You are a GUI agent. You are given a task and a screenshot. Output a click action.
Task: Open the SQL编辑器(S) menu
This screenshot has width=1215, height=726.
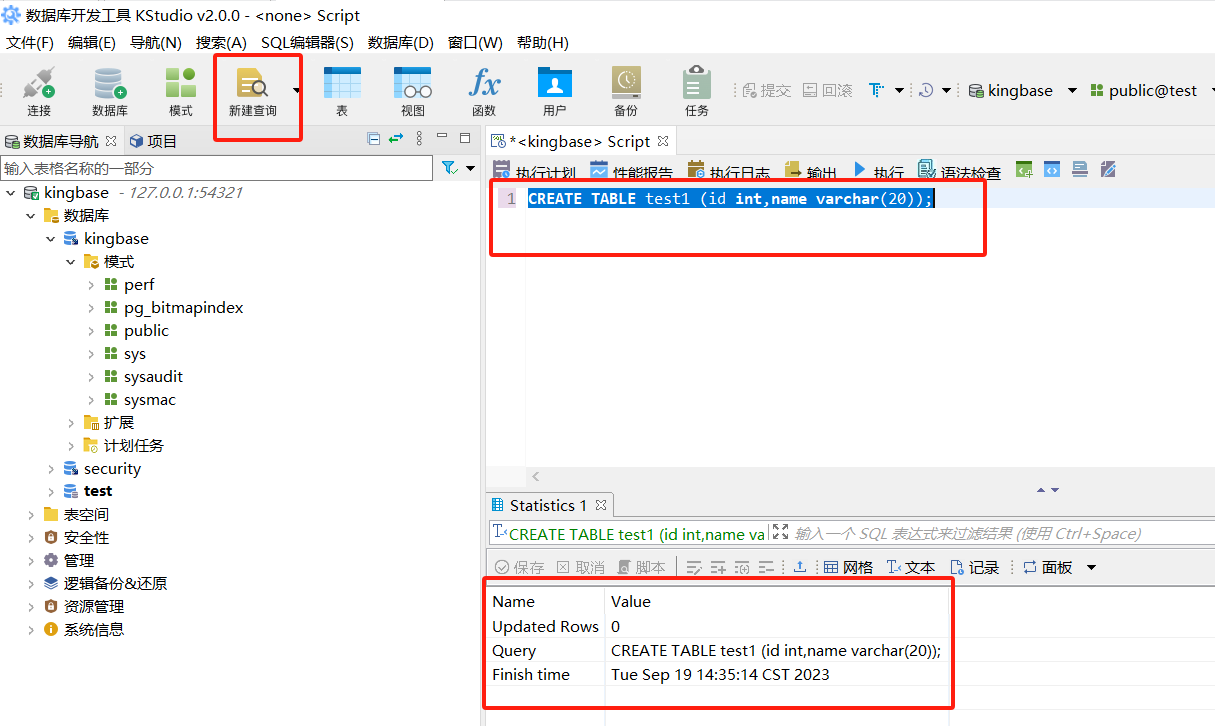tap(307, 42)
